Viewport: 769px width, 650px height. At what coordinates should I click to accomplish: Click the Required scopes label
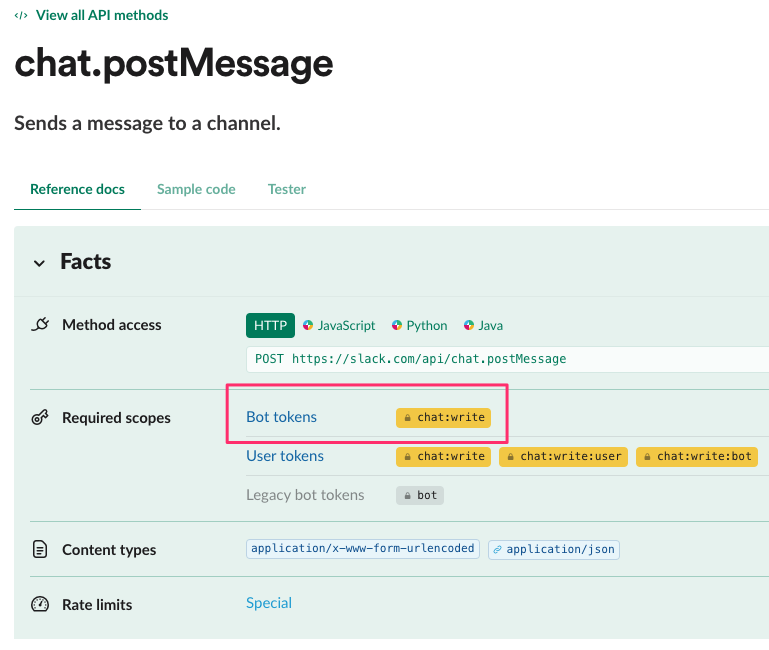116,418
